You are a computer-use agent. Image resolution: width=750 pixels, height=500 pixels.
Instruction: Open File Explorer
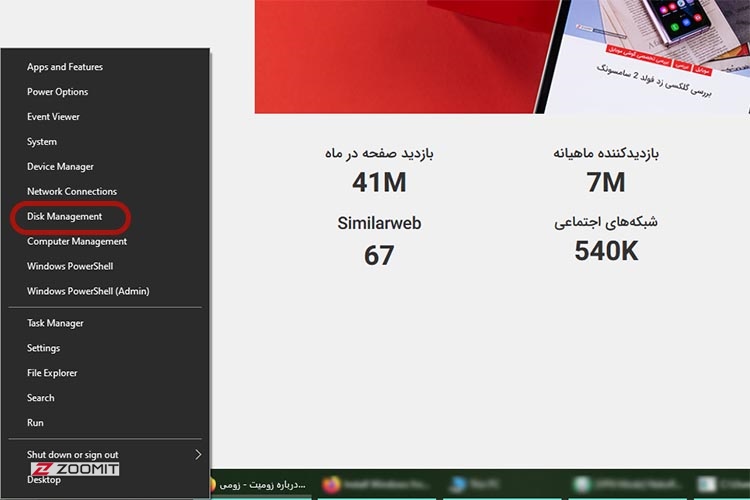click(52, 373)
